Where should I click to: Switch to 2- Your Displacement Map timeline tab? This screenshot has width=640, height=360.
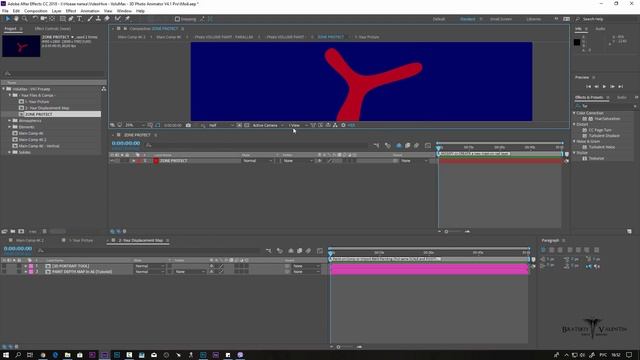(x=141, y=240)
